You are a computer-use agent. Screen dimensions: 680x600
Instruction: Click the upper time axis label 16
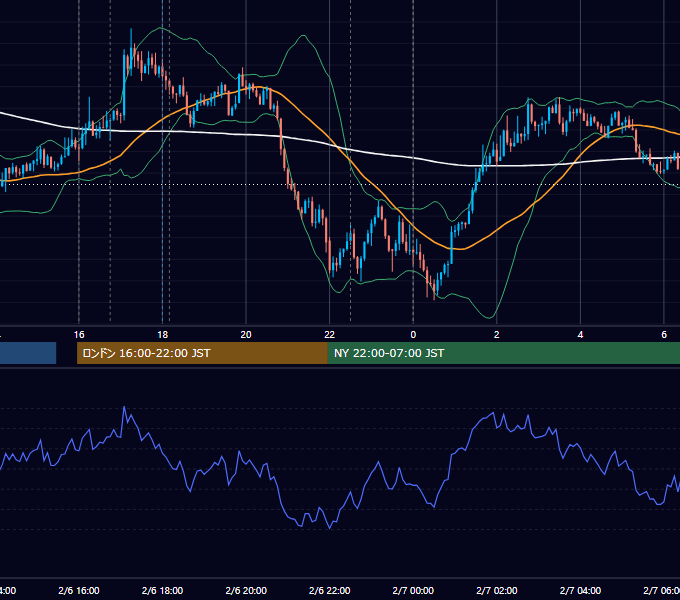[79, 335]
